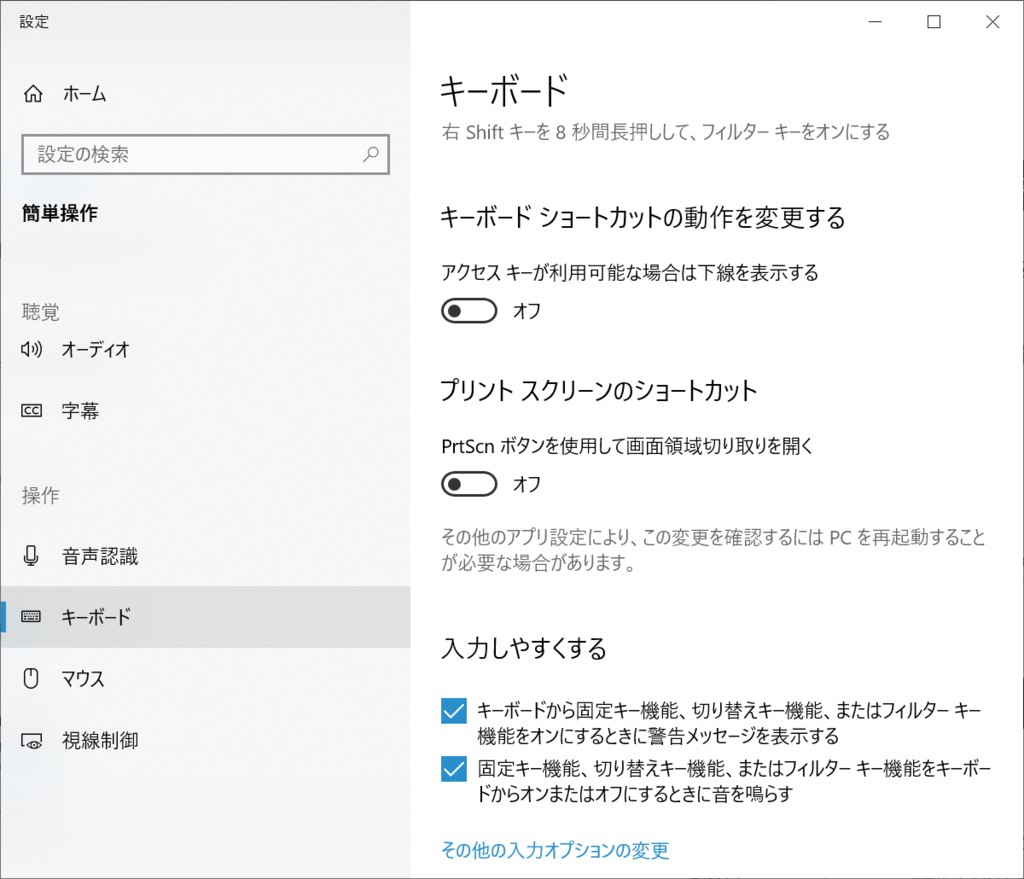Select the 音声認識 microphone icon

[31, 557]
